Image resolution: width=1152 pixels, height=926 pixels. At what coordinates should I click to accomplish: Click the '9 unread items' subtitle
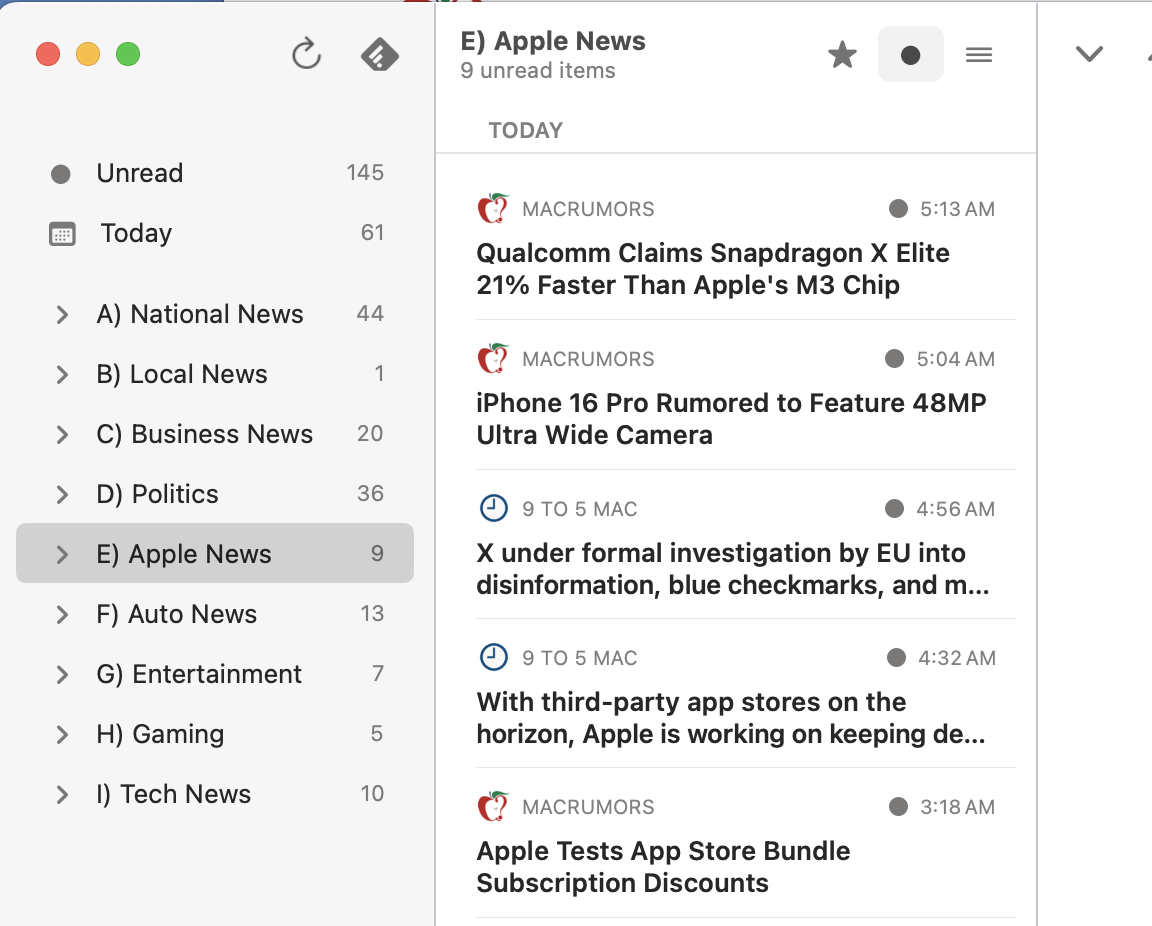pyautogui.click(x=538, y=71)
